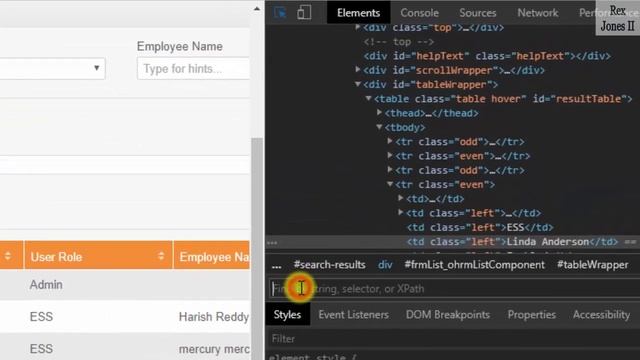Click the div breadcrumb item
640x360 pixels.
(x=385, y=265)
